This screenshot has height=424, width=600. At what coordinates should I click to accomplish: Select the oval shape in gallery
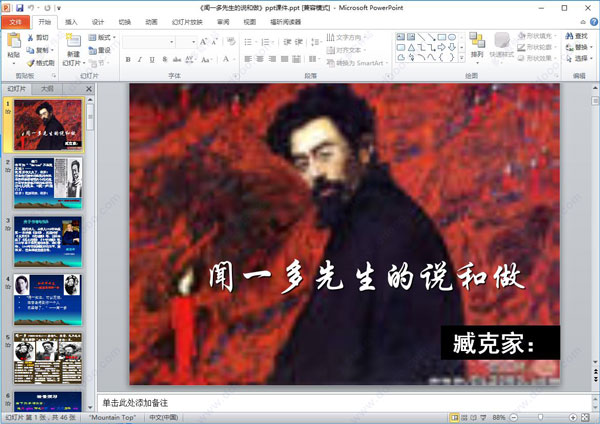click(x=452, y=37)
